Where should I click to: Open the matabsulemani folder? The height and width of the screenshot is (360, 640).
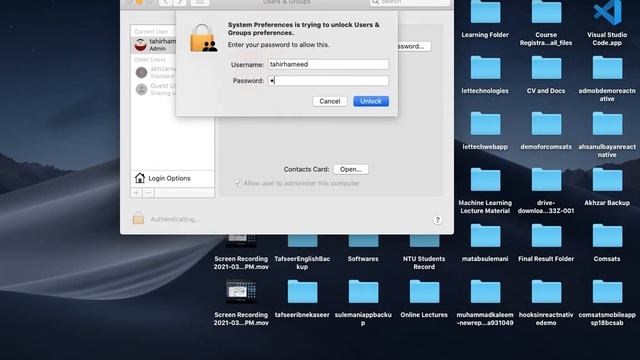tap(485, 236)
